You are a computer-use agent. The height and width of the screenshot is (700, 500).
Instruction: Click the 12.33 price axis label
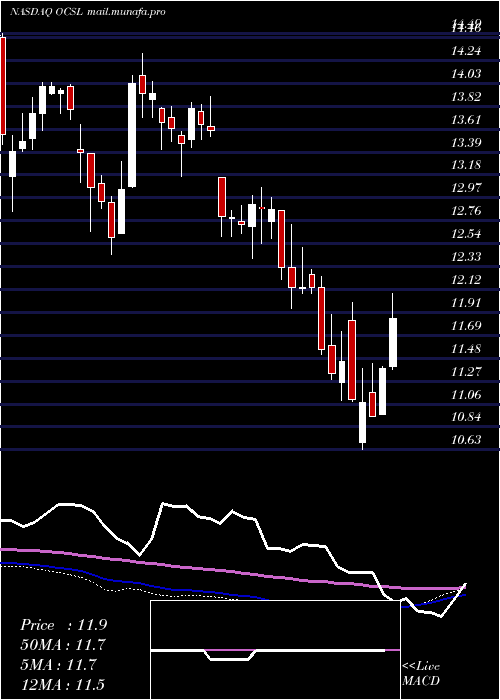click(467, 257)
